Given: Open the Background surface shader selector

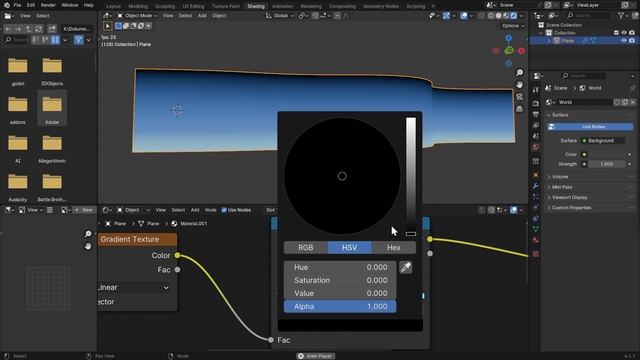Looking at the screenshot, I should click(602, 140).
